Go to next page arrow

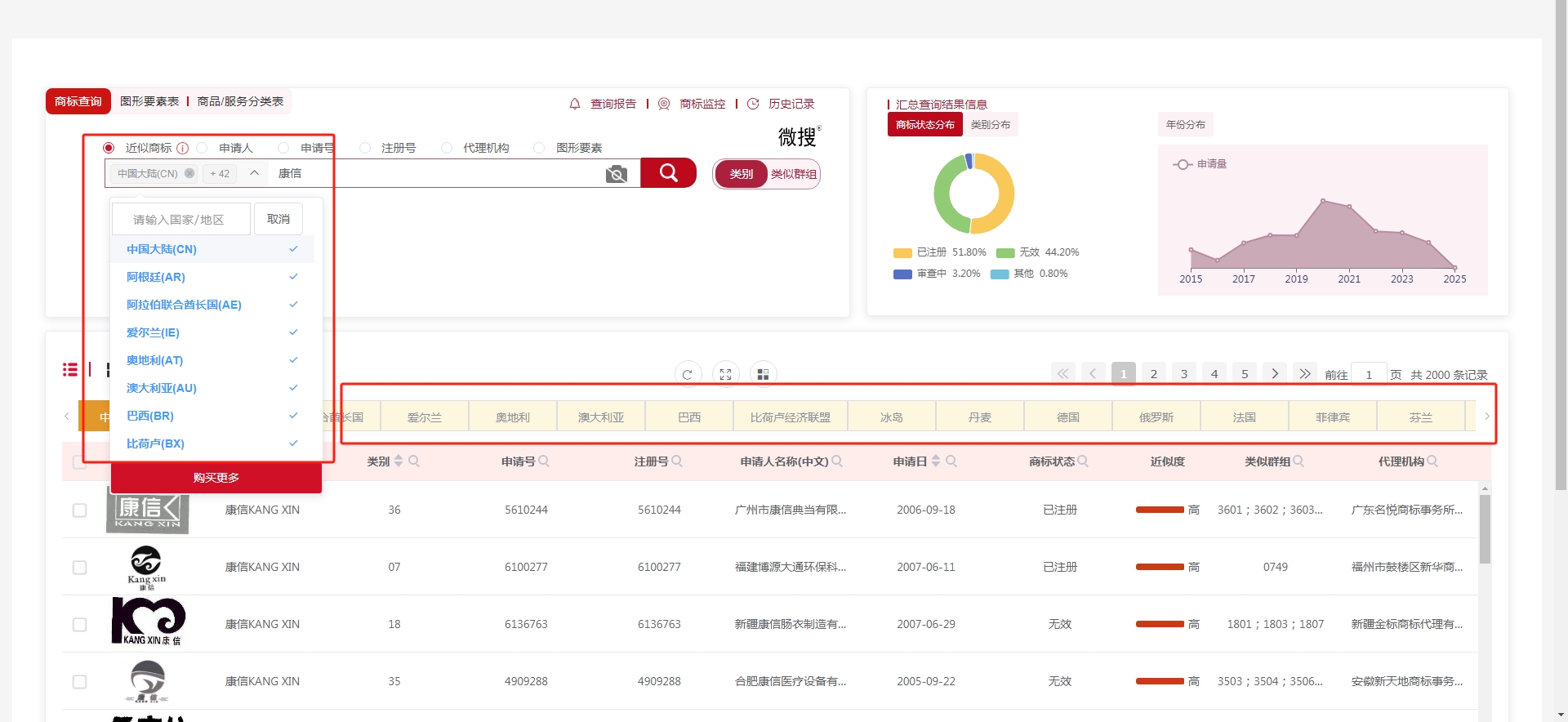coord(1275,373)
